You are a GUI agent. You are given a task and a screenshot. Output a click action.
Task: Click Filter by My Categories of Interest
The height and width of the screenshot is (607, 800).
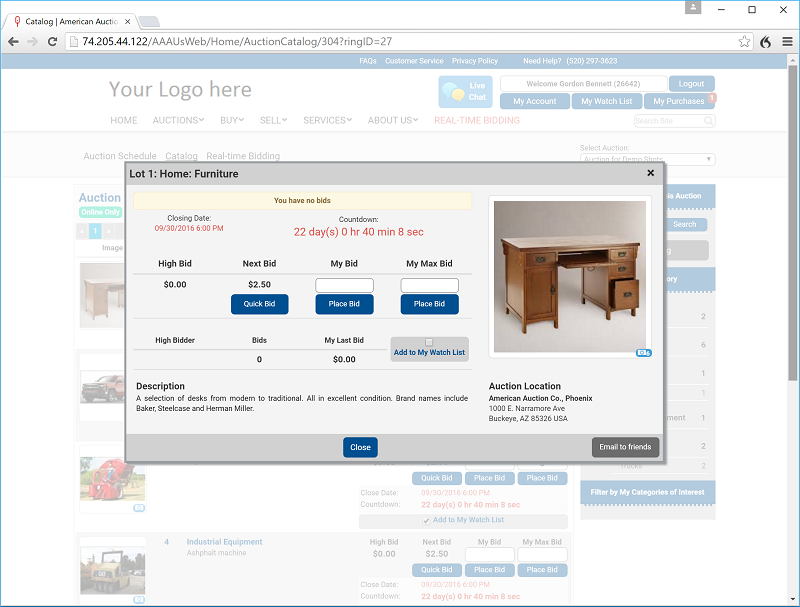click(647, 492)
